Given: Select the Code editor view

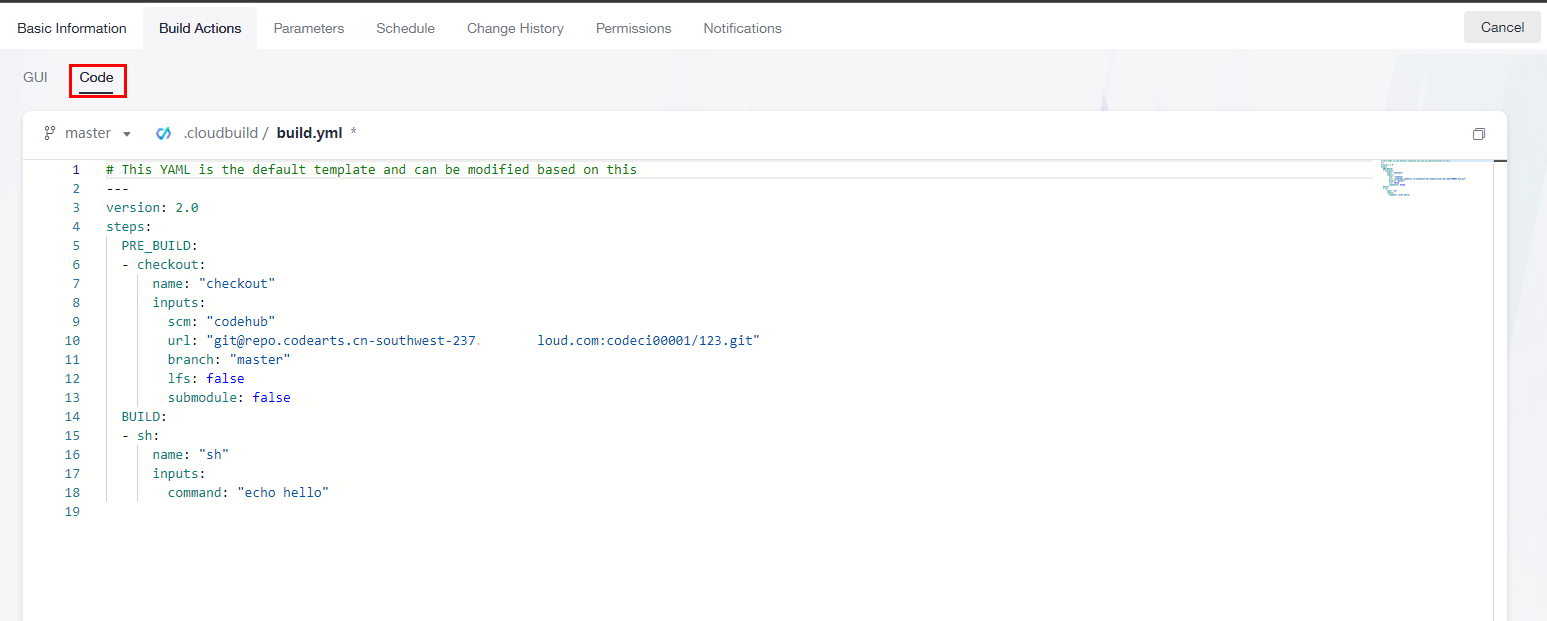Looking at the screenshot, I should point(97,78).
